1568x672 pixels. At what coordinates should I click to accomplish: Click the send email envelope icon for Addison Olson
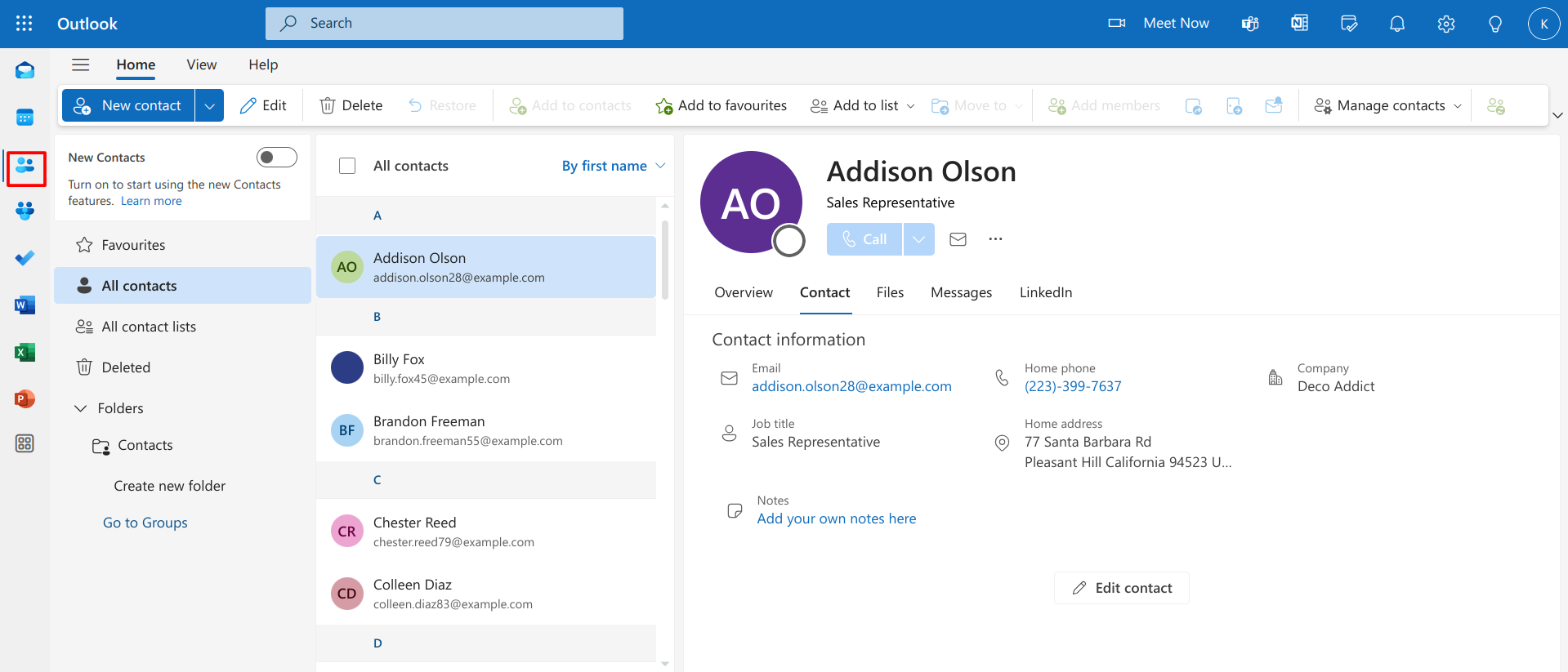[958, 239]
